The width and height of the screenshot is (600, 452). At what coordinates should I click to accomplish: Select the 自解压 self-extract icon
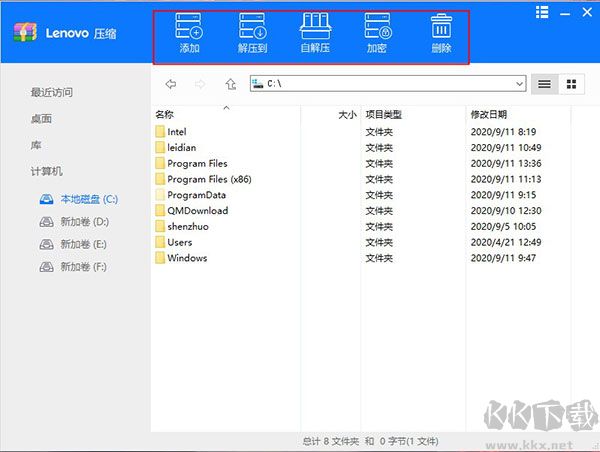315,34
